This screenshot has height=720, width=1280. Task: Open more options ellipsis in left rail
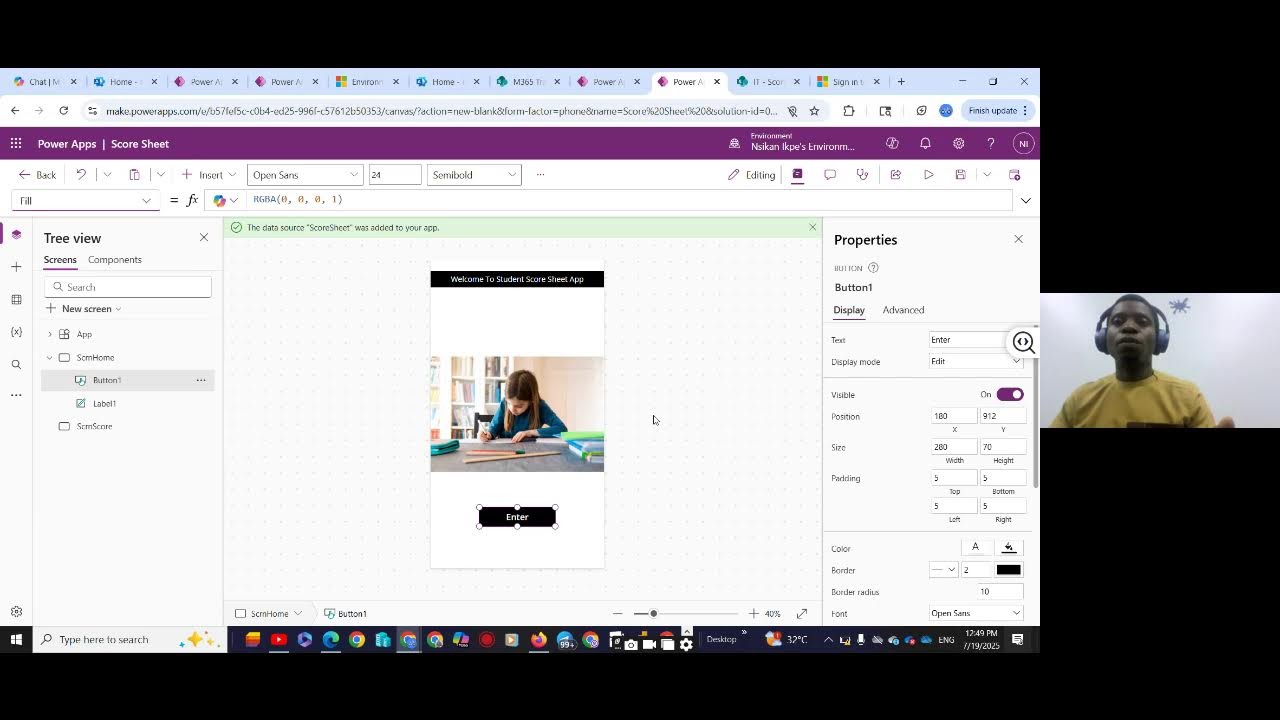point(16,395)
